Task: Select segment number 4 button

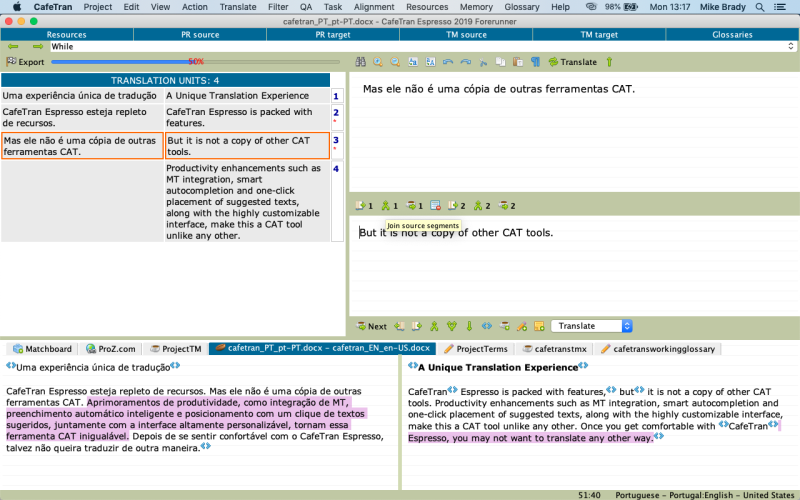Action: pyautogui.click(x=336, y=202)
